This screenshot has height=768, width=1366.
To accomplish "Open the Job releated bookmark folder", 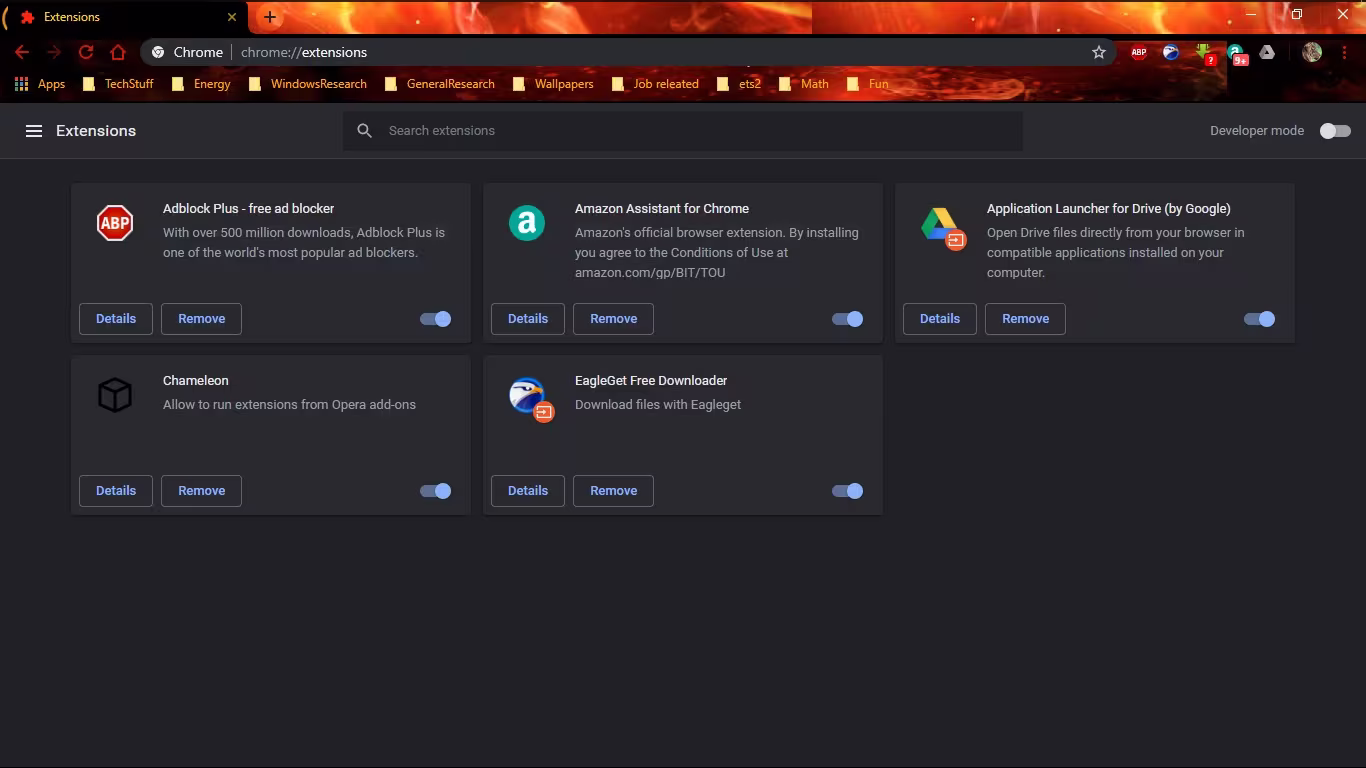I will click(x=655, y=84).
